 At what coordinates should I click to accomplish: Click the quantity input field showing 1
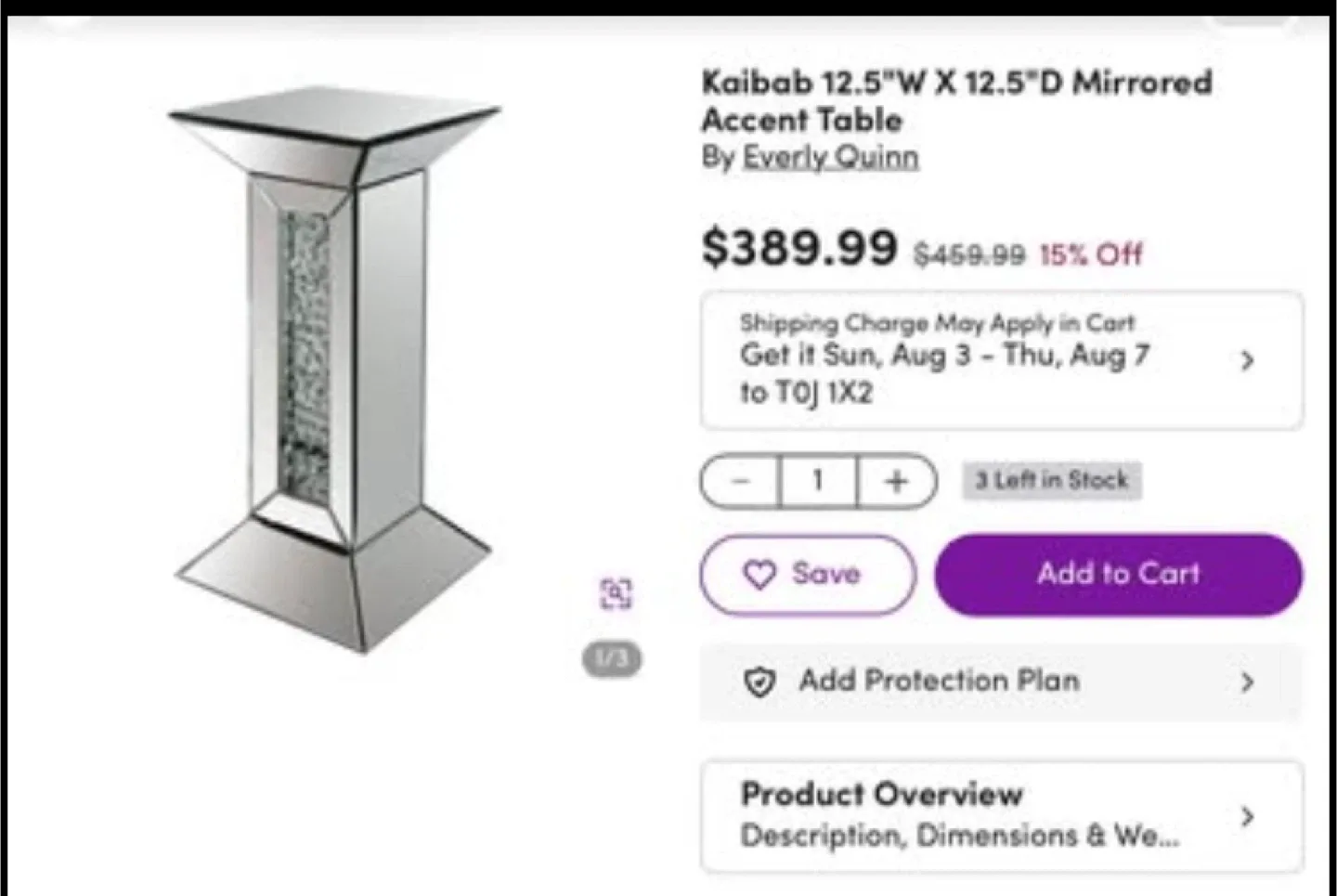[x=817, y=481]
